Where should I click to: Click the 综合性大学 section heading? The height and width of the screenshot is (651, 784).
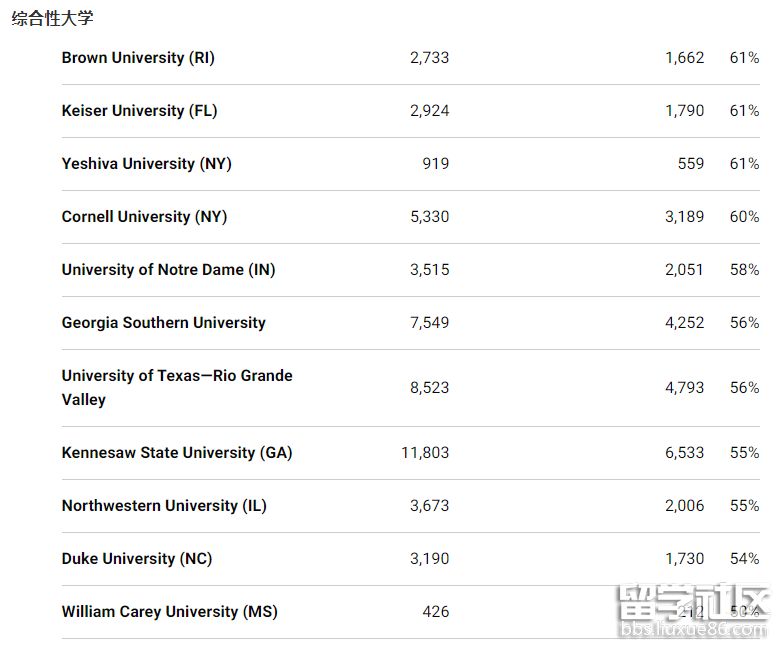pos(52,19)
